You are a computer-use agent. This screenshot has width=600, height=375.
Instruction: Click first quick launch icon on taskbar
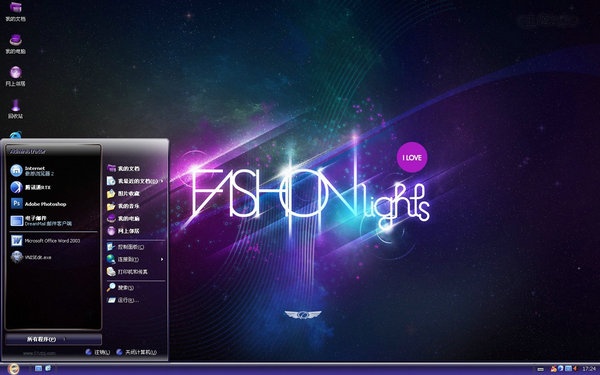(38, 368)
